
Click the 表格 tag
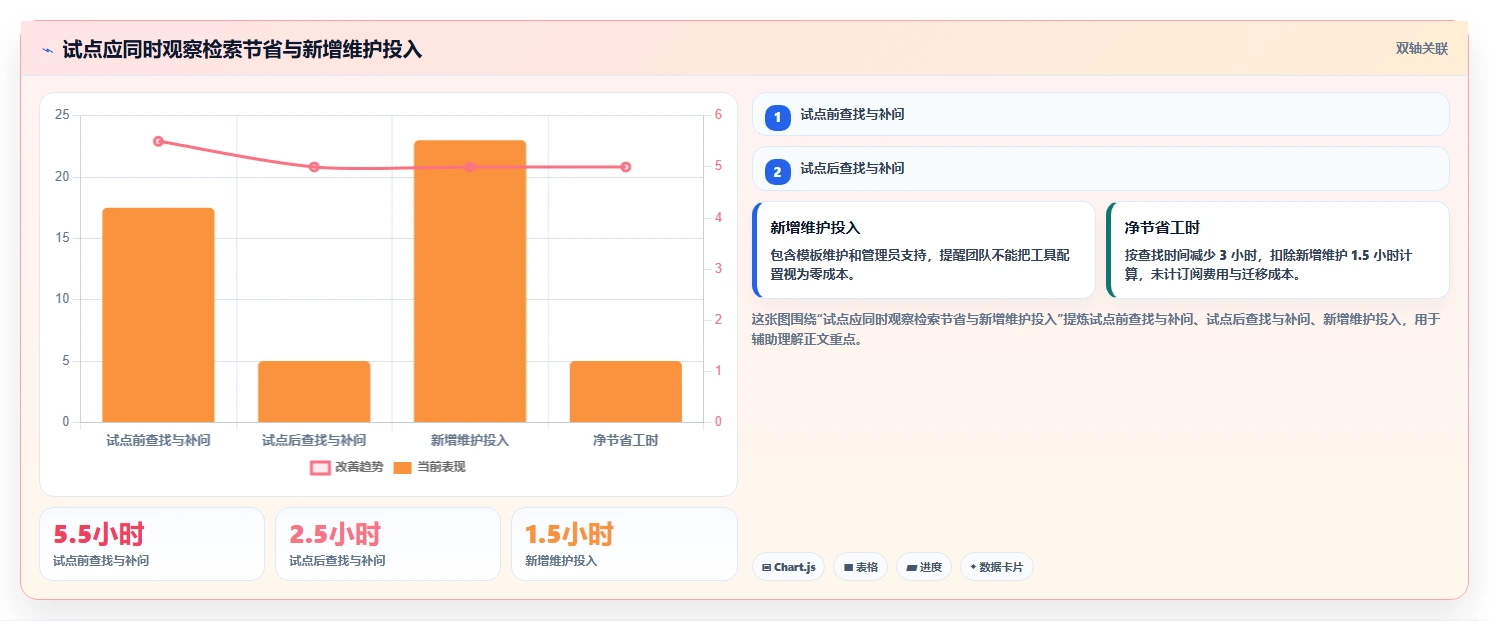click(860, 567)
